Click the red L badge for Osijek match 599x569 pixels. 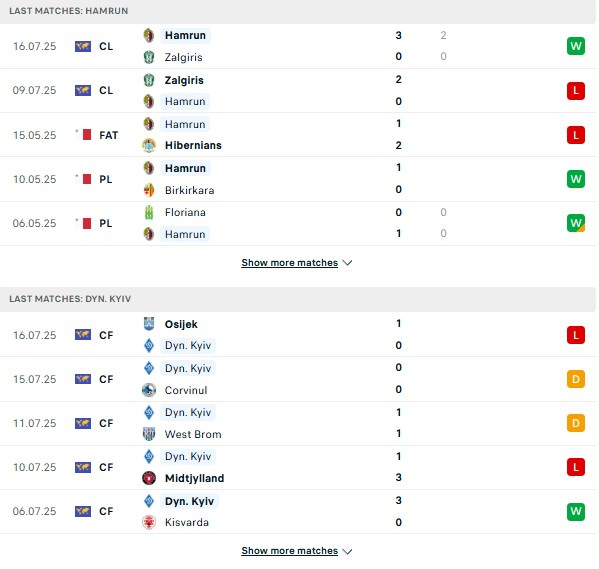576,335
